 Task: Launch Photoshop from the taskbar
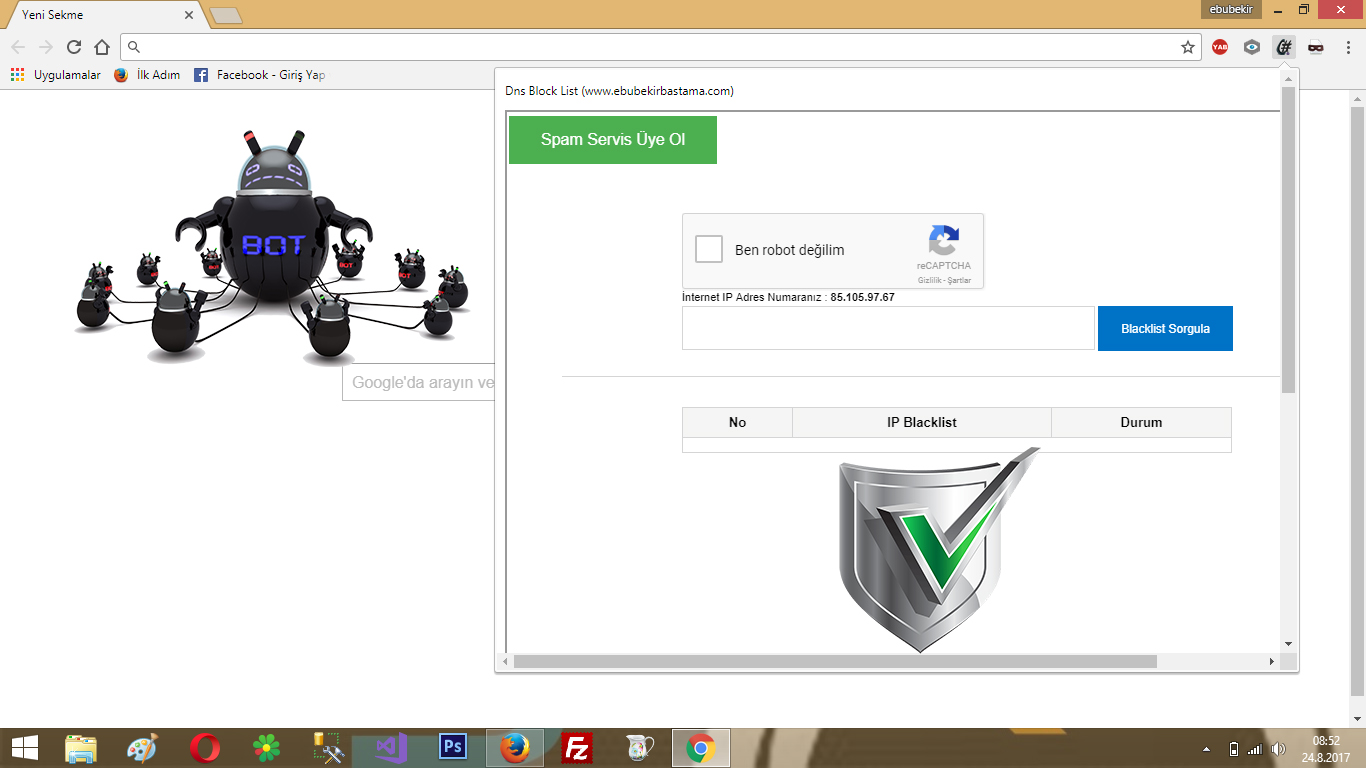453,748
